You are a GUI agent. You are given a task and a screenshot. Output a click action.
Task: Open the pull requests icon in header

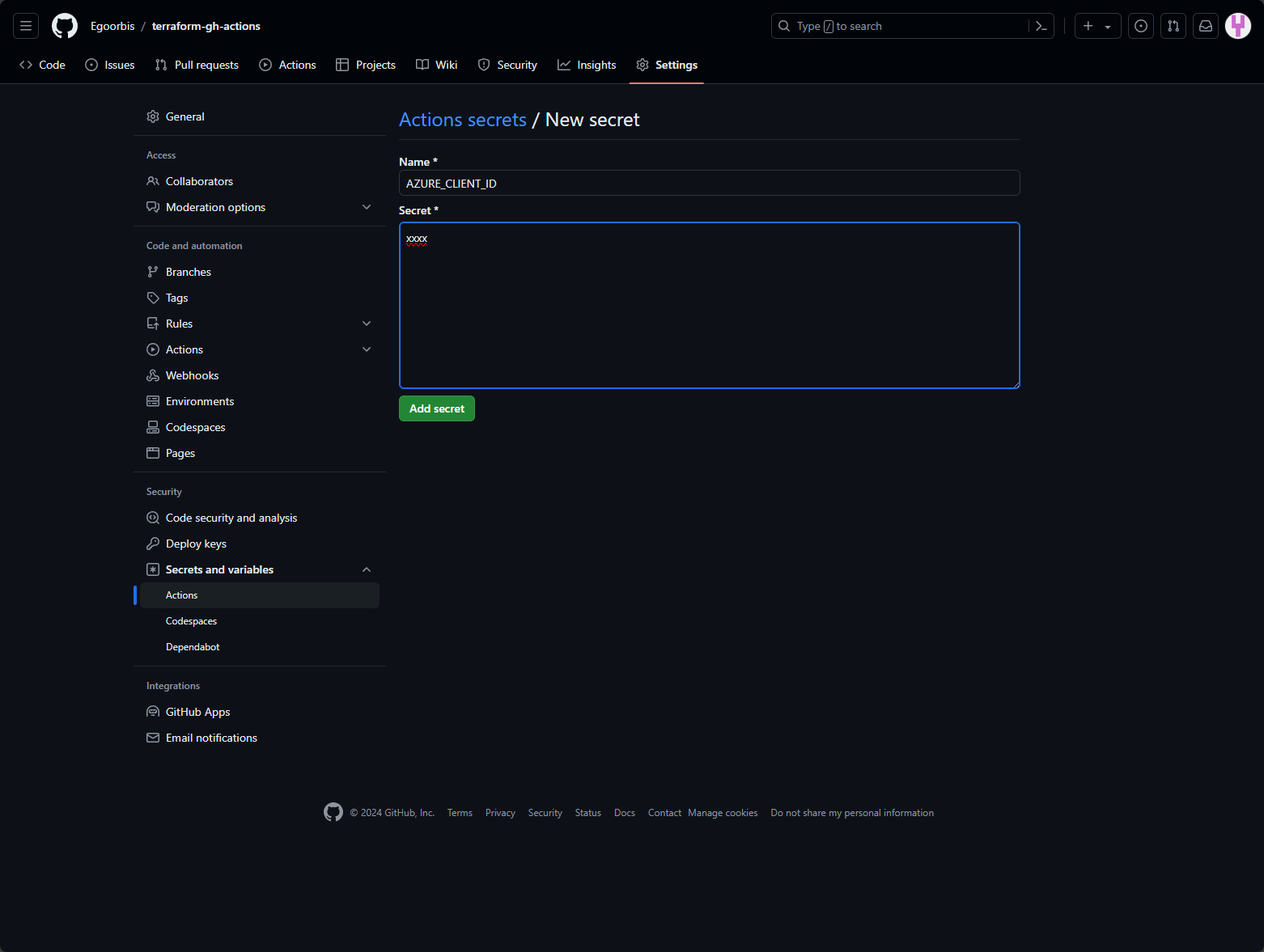1173,26
